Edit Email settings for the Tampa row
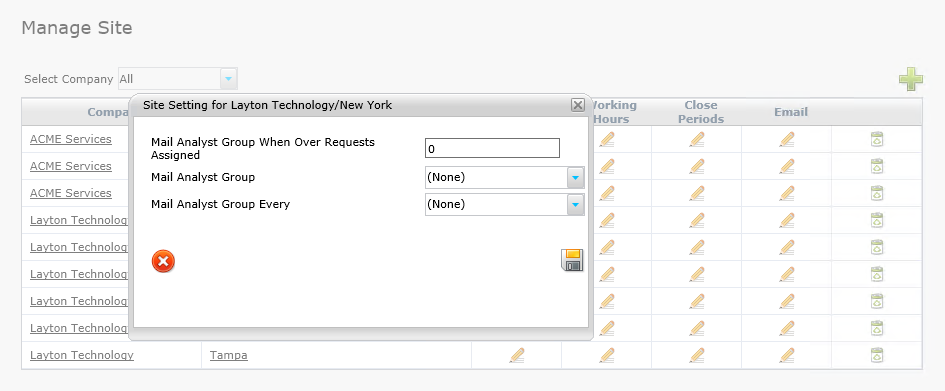 [x=786, y=355]
